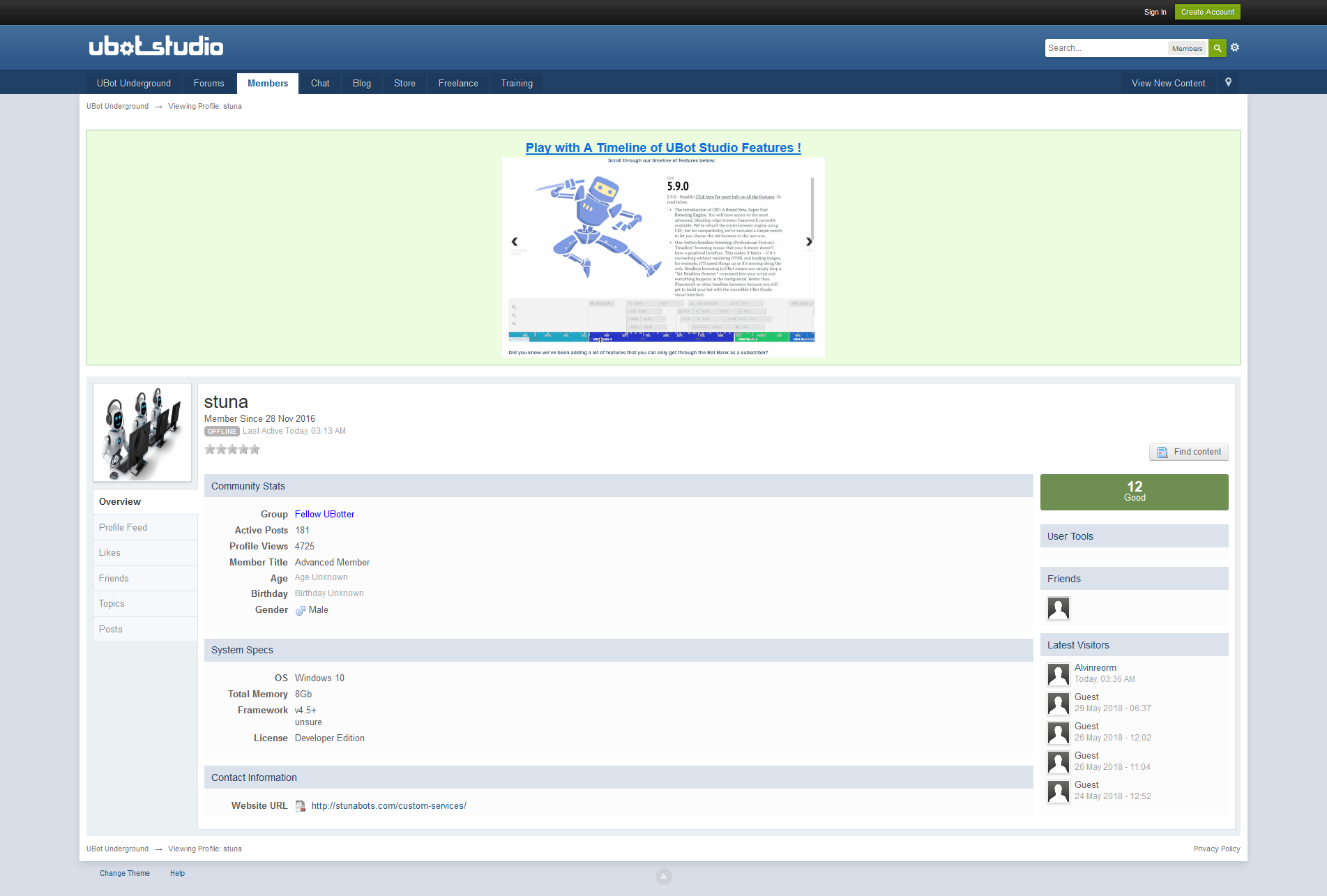1327x896 pixels.
Task: Click the Help footer link
Action: tap(177, 874)
